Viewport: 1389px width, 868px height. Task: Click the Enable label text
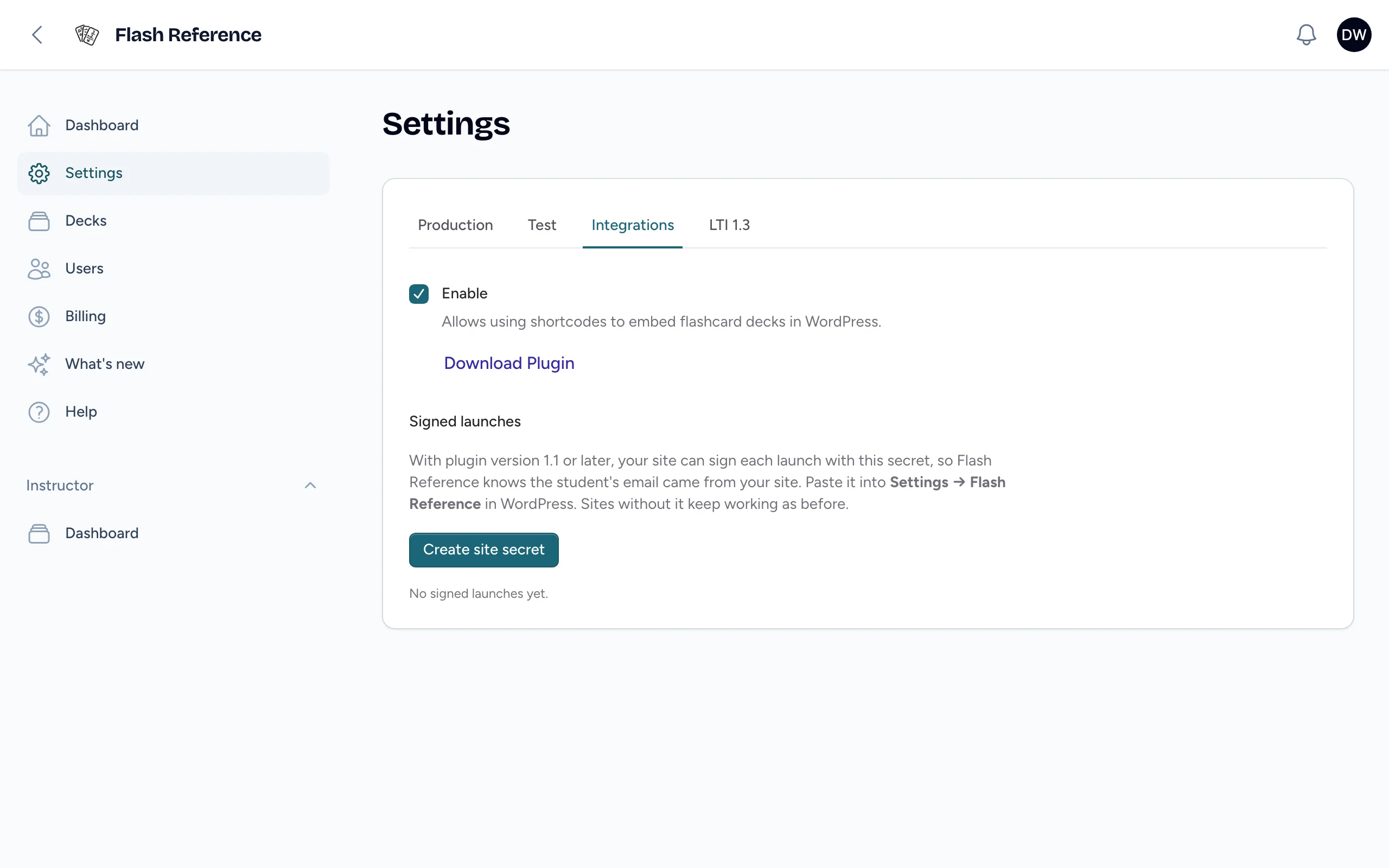[464, 293]
